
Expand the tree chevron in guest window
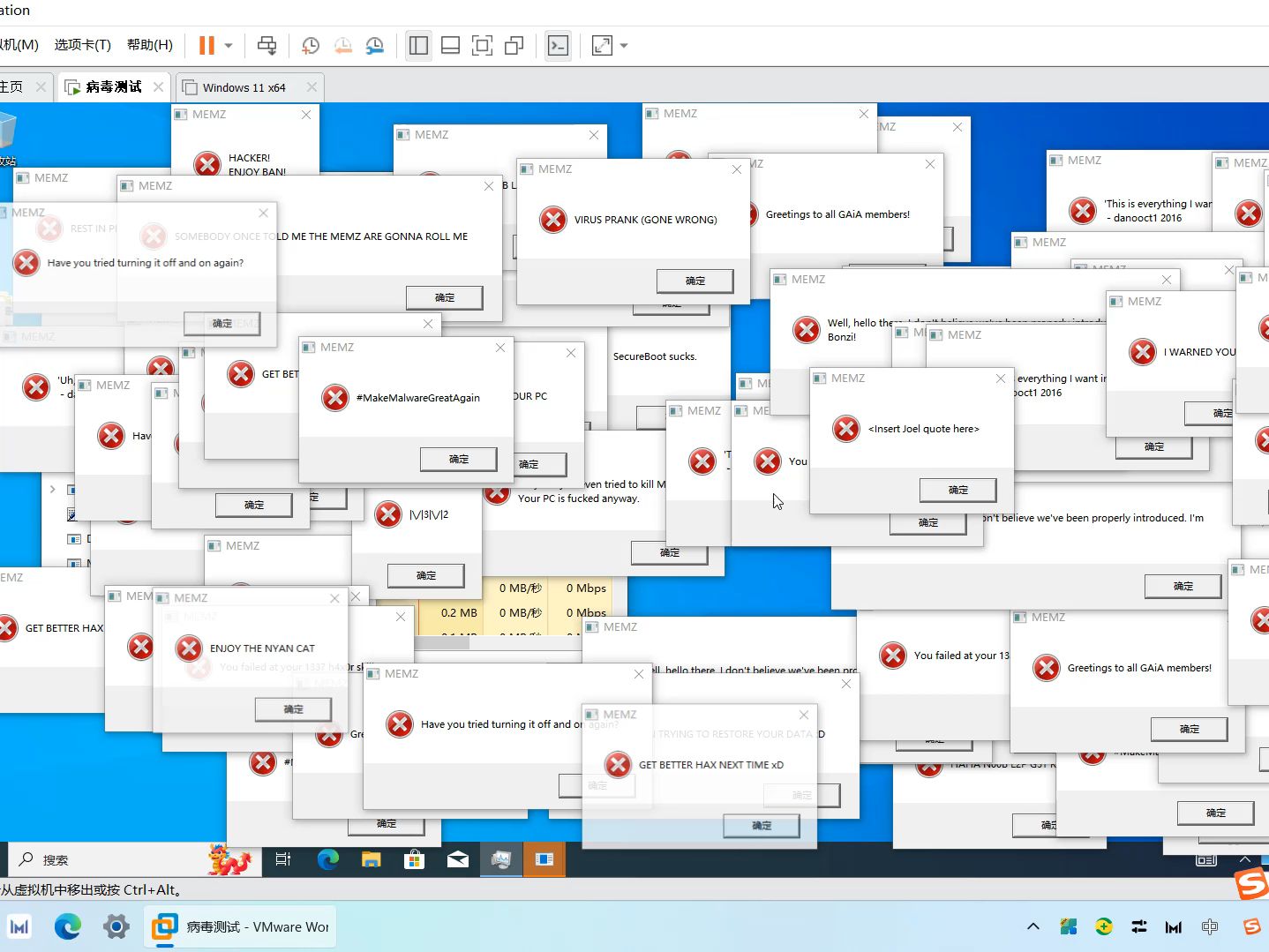coord(53,489)
